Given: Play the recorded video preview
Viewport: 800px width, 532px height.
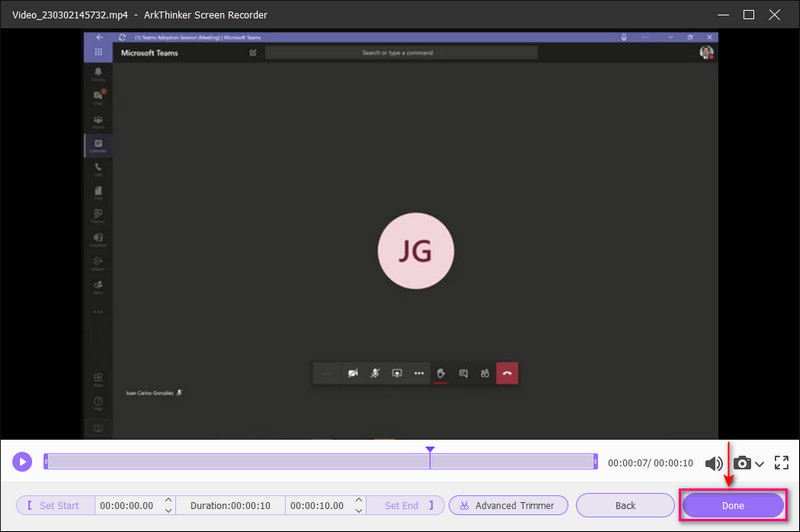Looking at the screenshot, I should coord(22,462).
